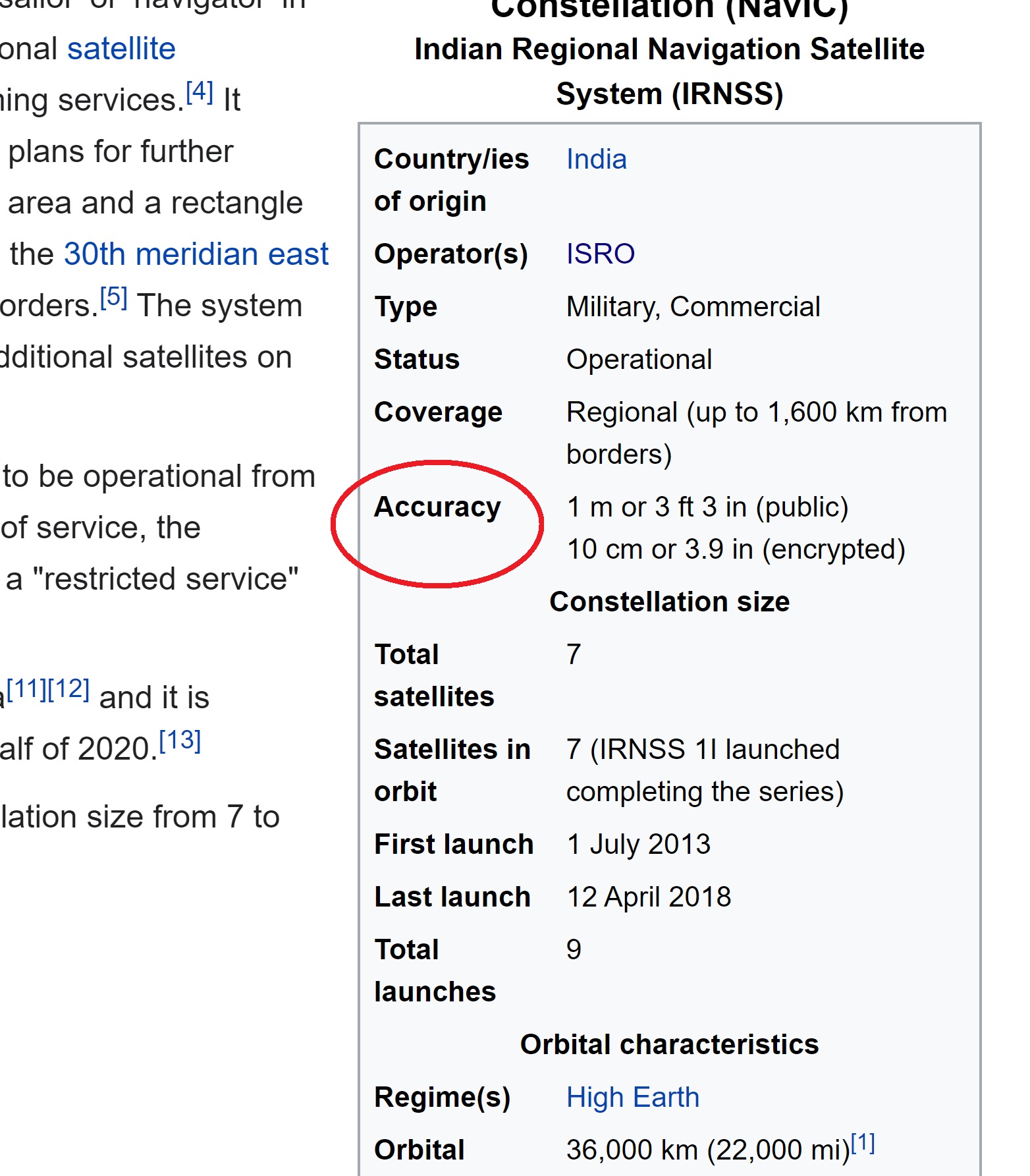Click '7 (IRNSS 1I launched' text
Viewport: 1030px width, 1176px height.
(x=703, y=750)
